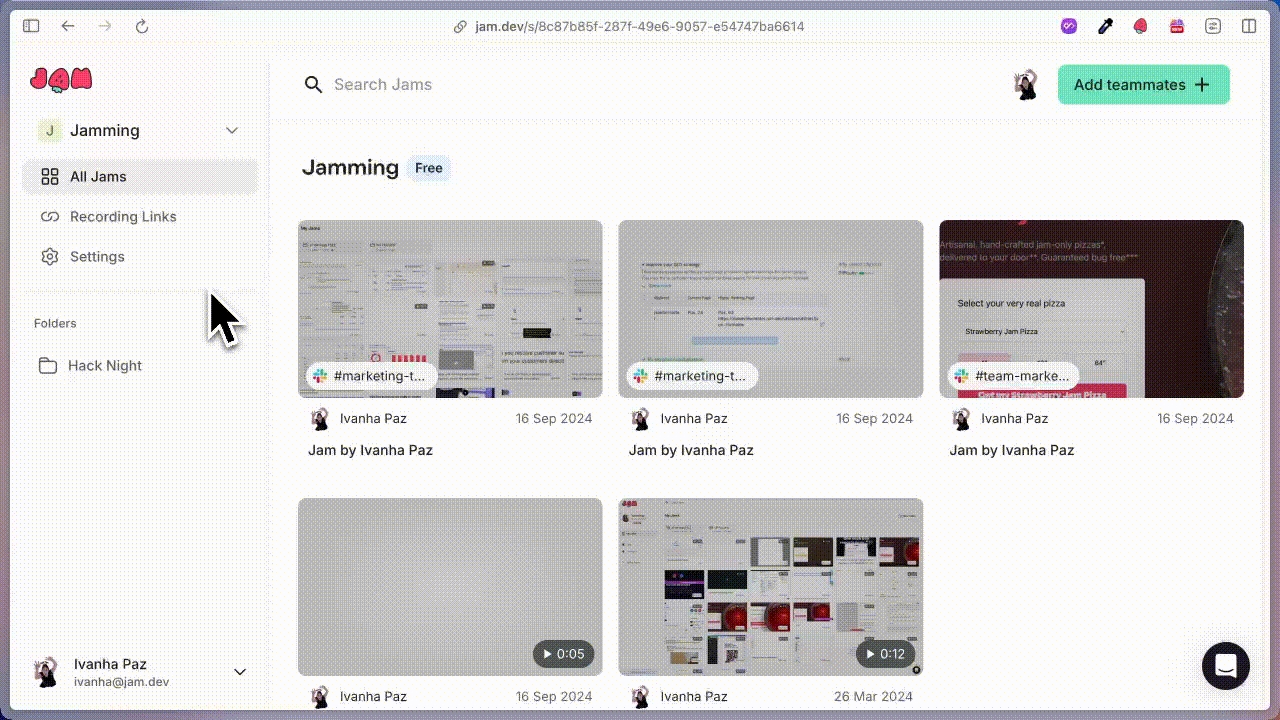Go back using the browser back arrow
This screenshot has width=1280, height=720.
68,27
